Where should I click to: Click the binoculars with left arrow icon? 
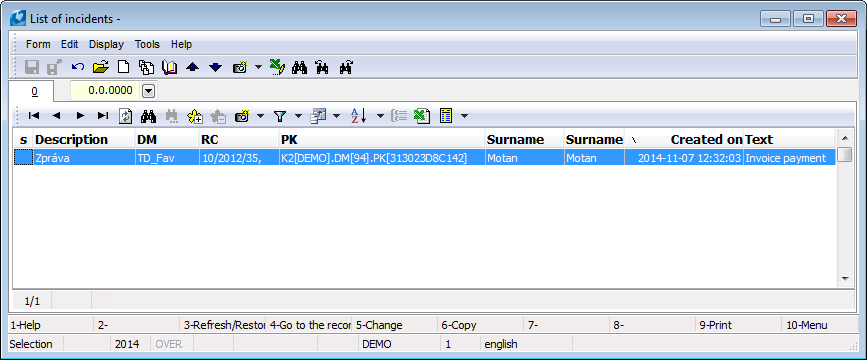coord(322,68)
